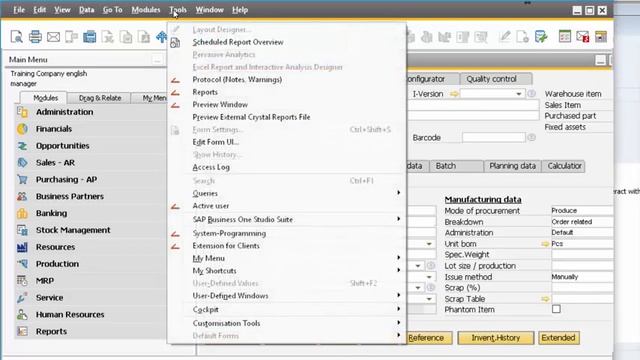The height and width of the screenshot is (360, 640).
Task: Click the pencil Layout Designer toolbar icon
Action: point(505,37)
